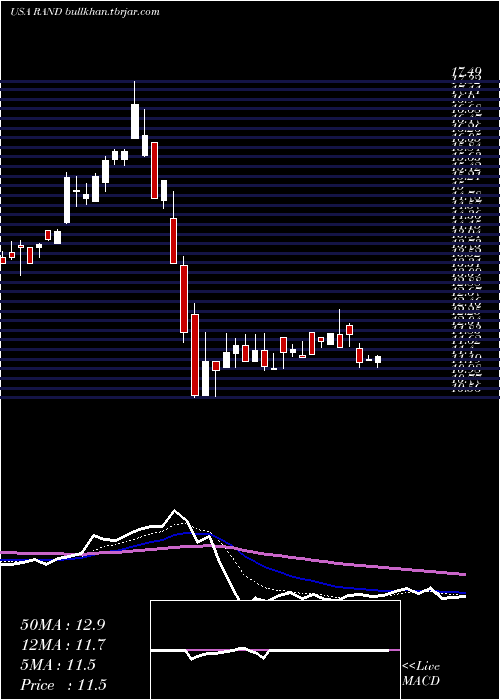Click the USA RAND bullkhan.tbrjar.com title text
The image size is (500, 700).
pos(85,12)
